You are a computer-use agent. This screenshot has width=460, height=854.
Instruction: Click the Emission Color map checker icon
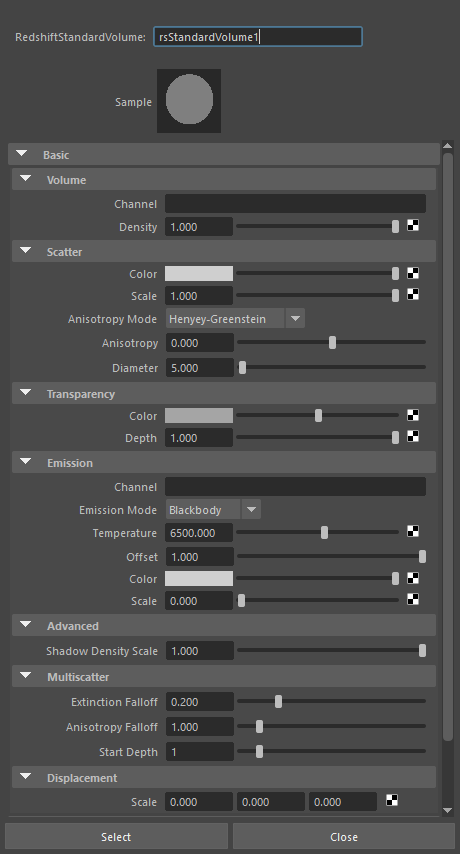413,578
